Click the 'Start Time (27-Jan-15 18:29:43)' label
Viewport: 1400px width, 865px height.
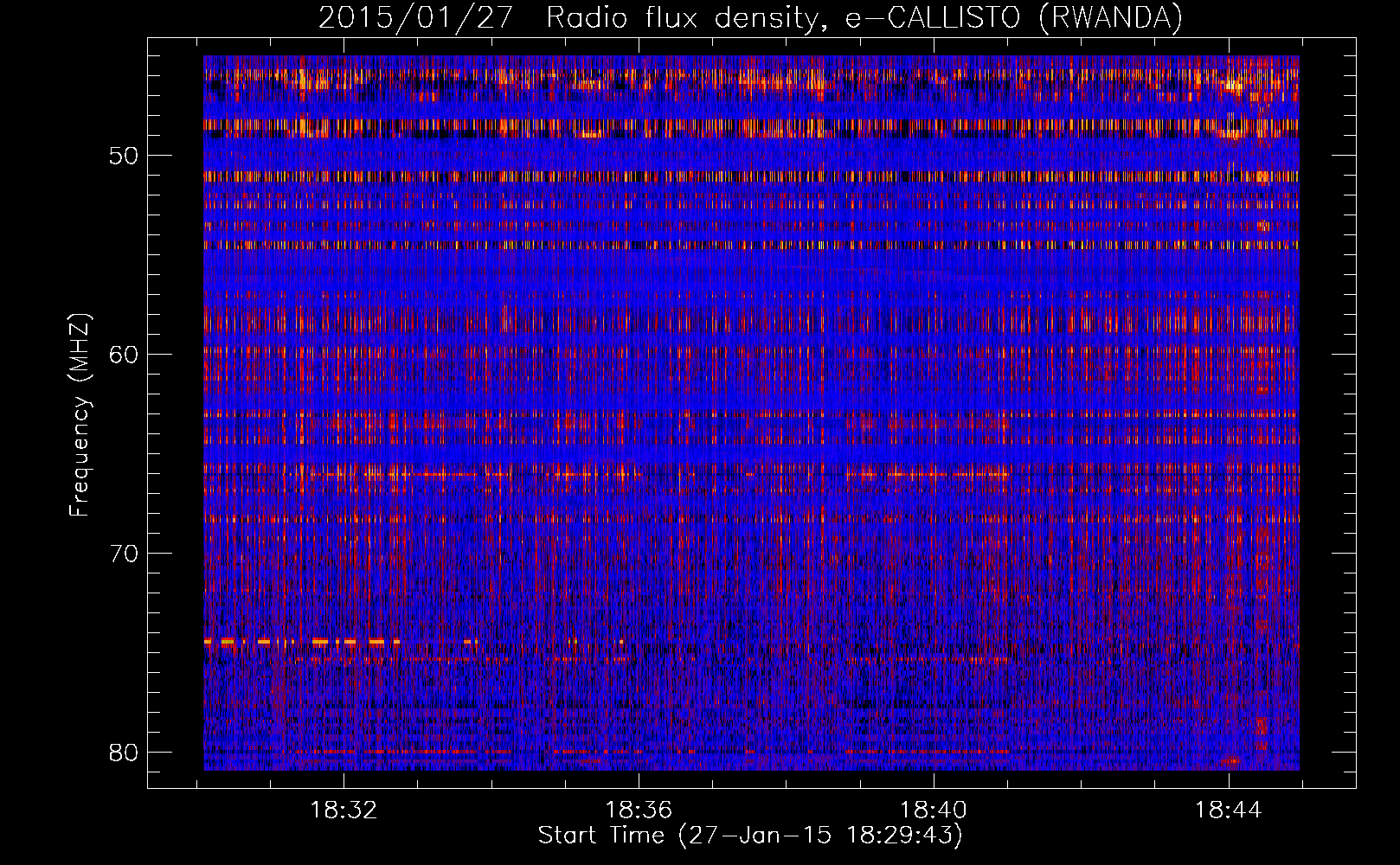pos(750,836)
